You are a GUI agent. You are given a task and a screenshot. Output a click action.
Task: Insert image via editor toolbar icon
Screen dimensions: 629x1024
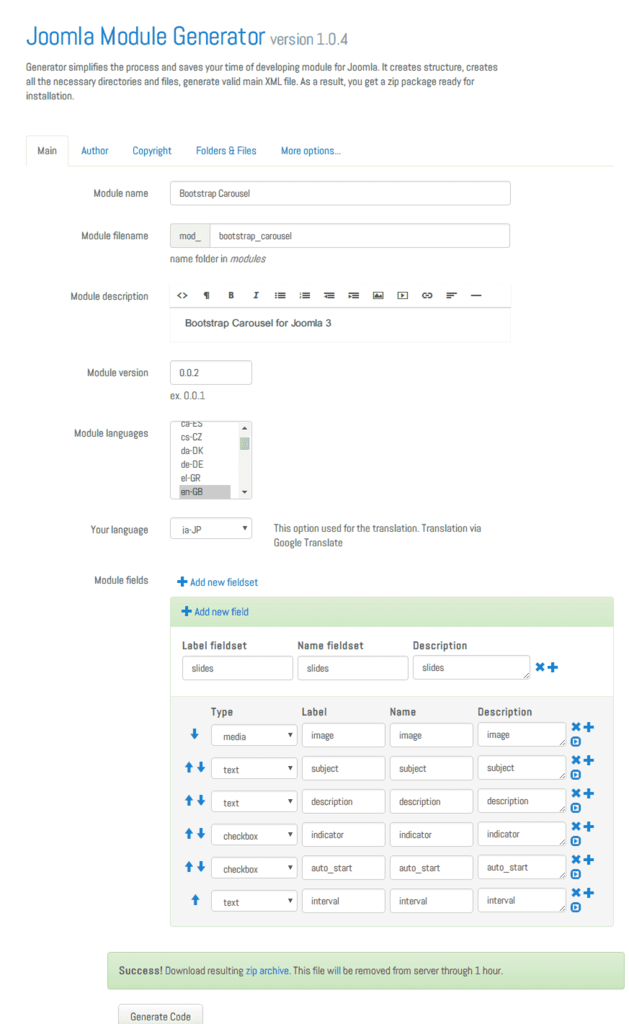pos(378,295)
